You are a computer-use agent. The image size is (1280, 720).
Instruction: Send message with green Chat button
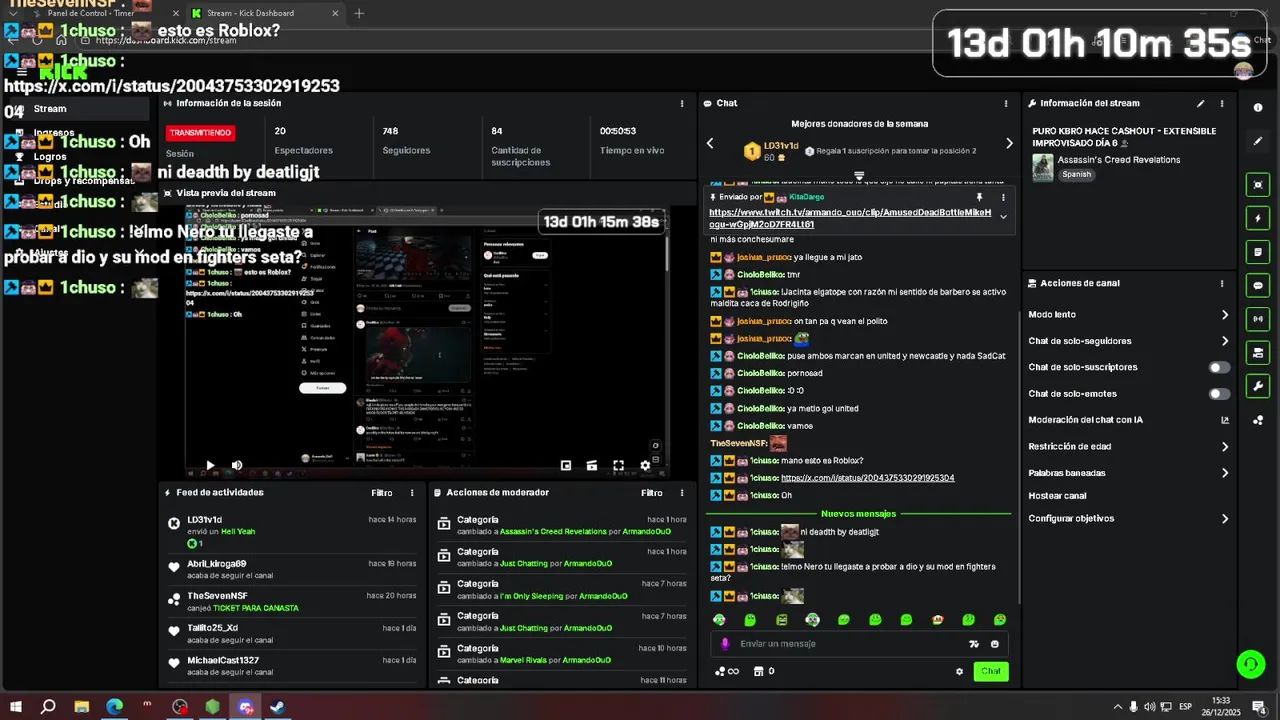[x=990, y=671]
